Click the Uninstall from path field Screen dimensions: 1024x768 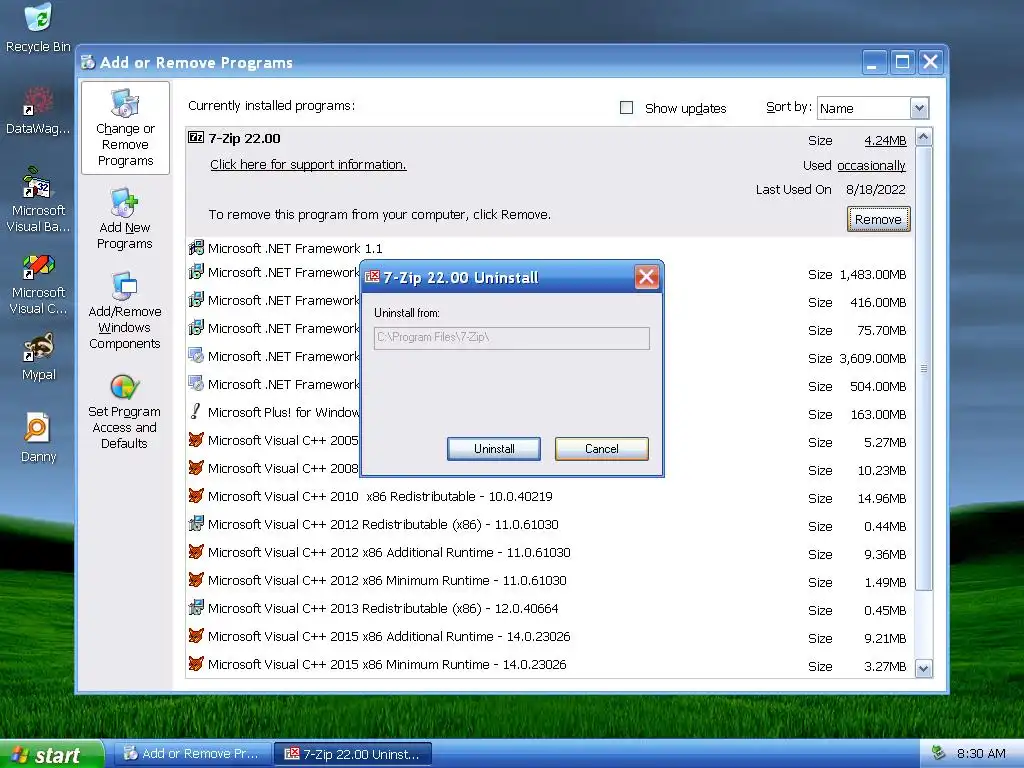[511, 338]
